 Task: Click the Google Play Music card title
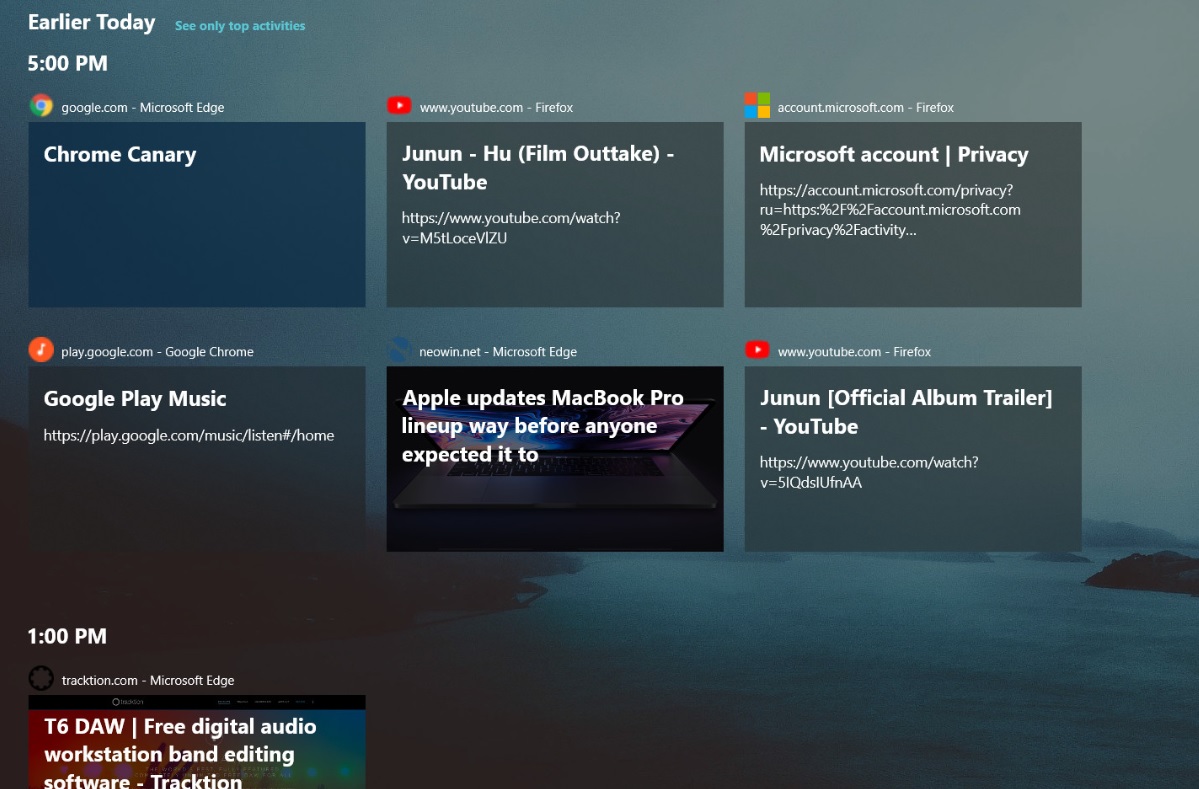(x=135, y=399)
